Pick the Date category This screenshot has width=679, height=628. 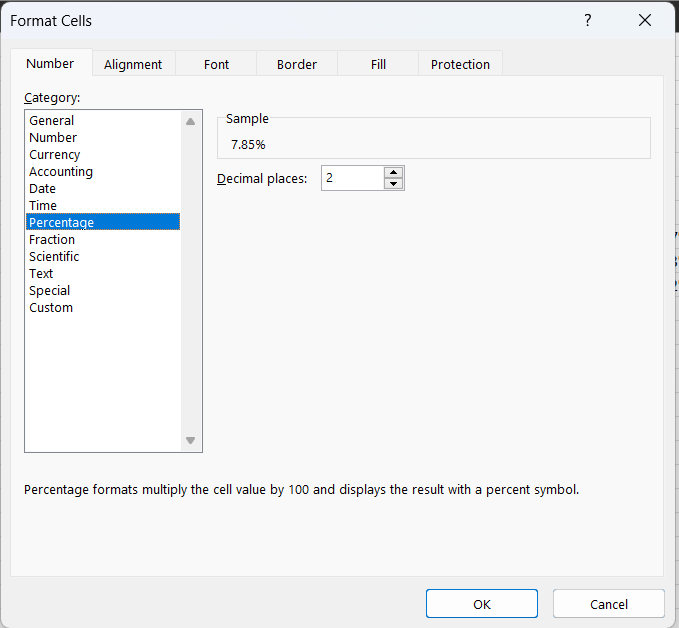click(x=43, y=189)
